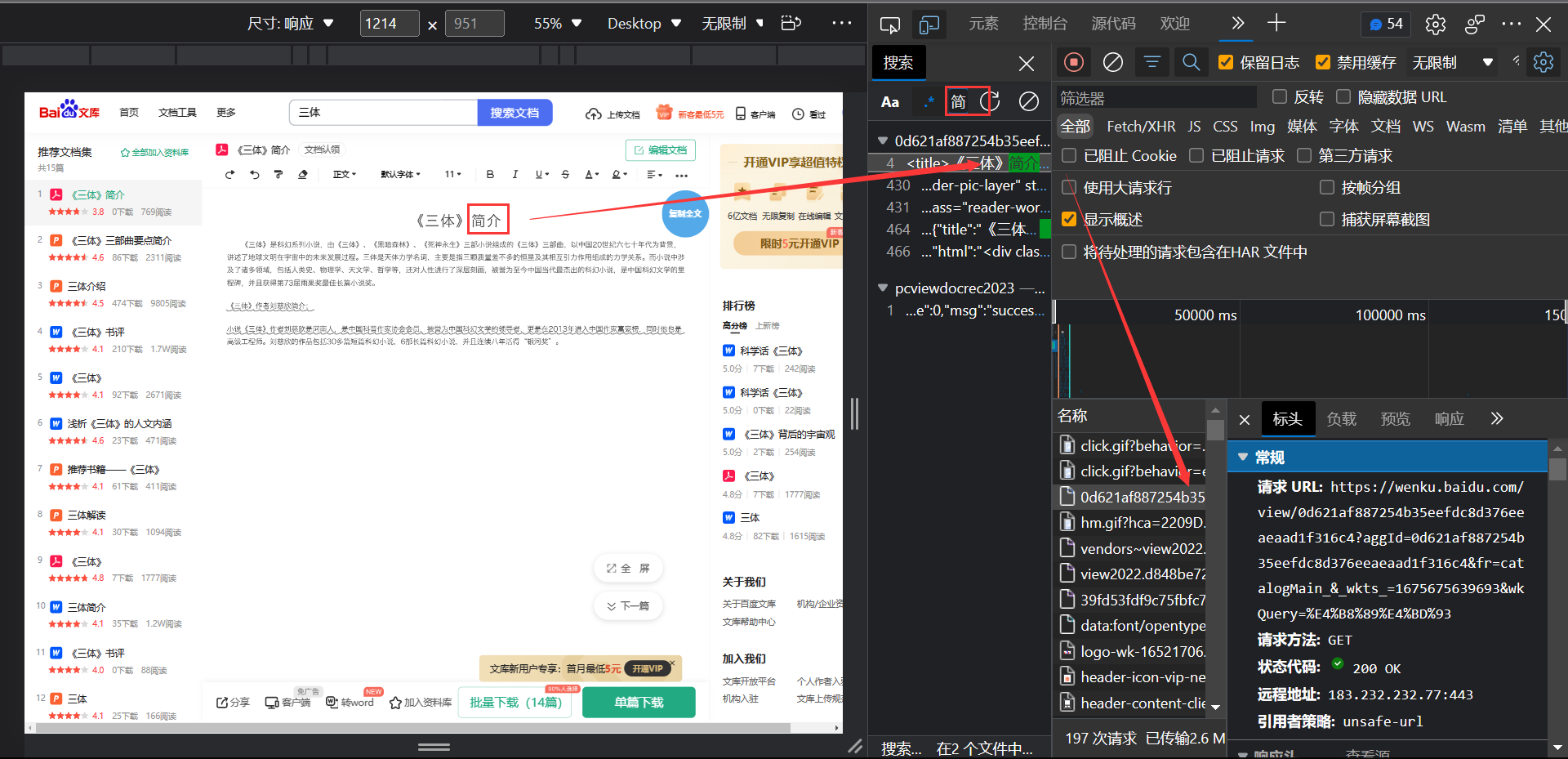This screenshot has height=759, width=1568.
Task: Click 批量下载 (14篇) button
Action: pos(515,702)
